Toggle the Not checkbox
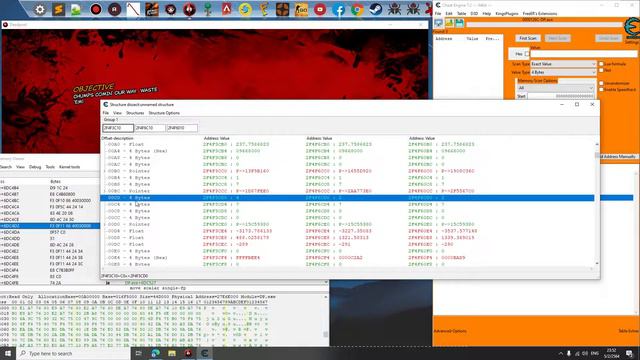Viewport: 640px width, 360px height. tap(601, 71)
